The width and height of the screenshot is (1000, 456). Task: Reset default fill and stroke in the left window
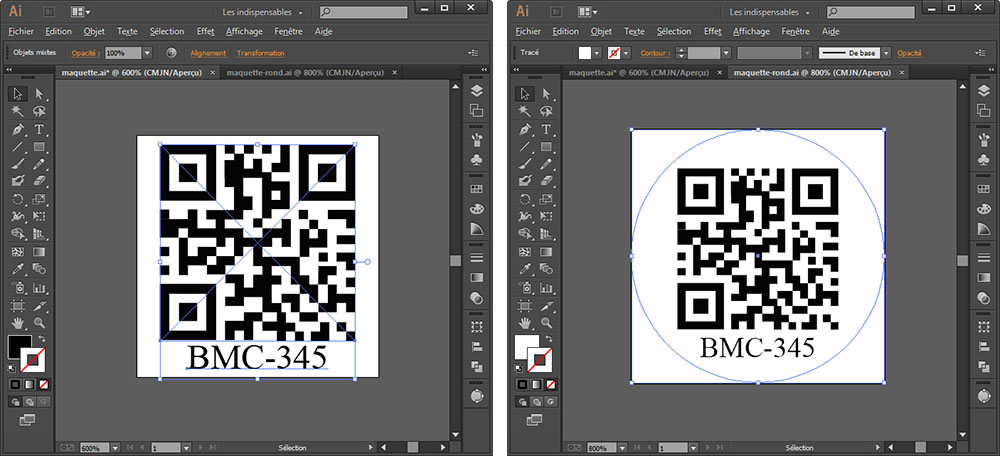(x=11, y=369)
